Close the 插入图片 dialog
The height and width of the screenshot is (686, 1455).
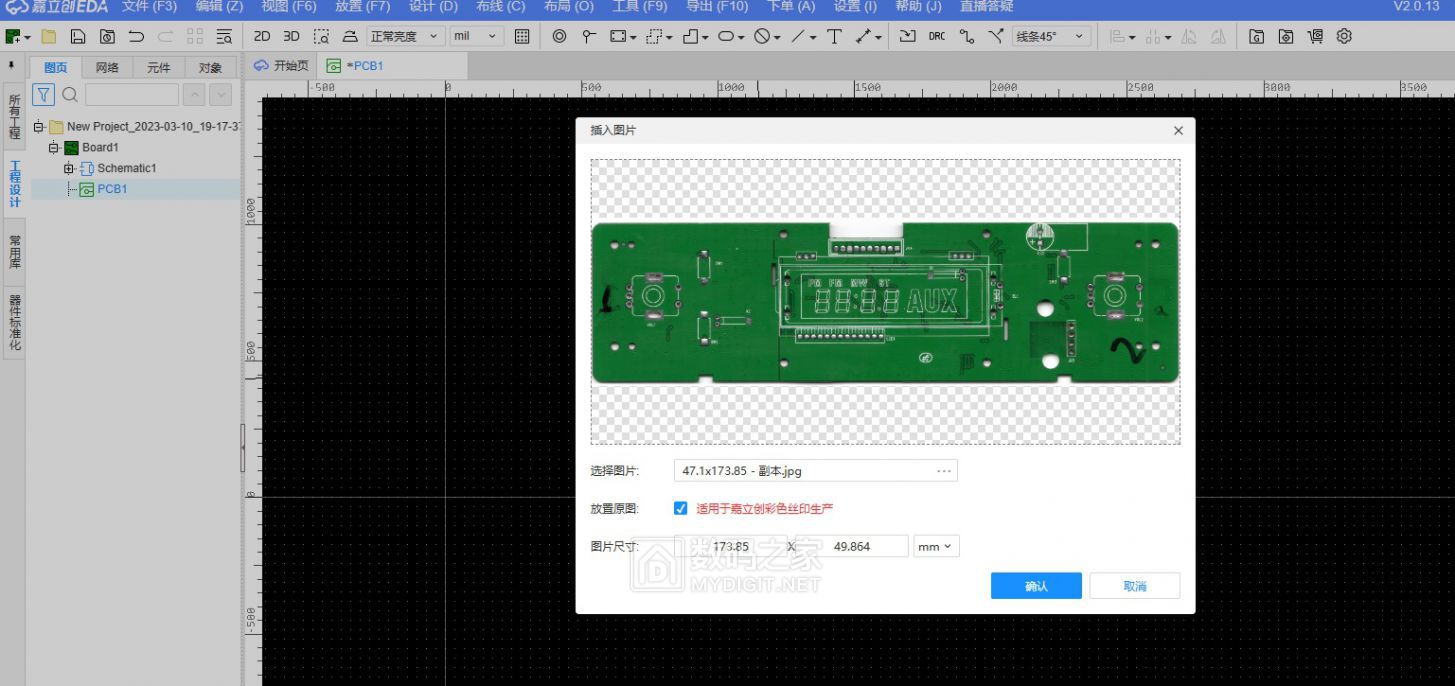coord(1178,131)
